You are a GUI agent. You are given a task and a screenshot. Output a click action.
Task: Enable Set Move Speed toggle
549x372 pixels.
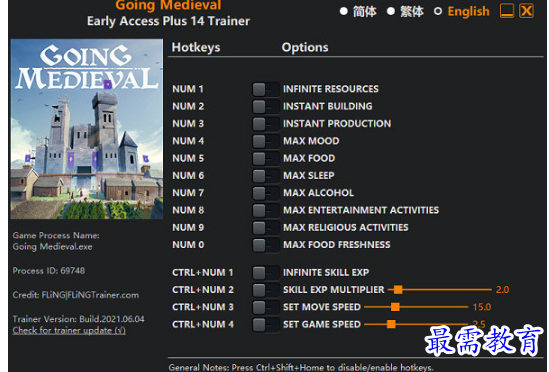[x=265, y=307]
